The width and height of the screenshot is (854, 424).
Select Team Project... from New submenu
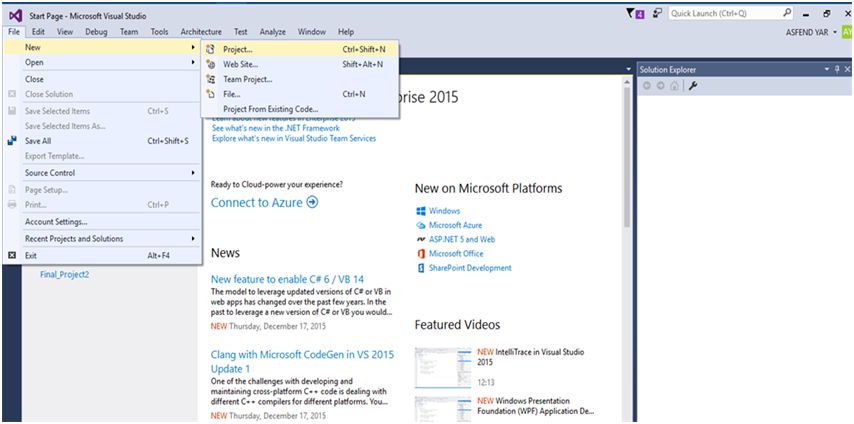tap(300, 80)
